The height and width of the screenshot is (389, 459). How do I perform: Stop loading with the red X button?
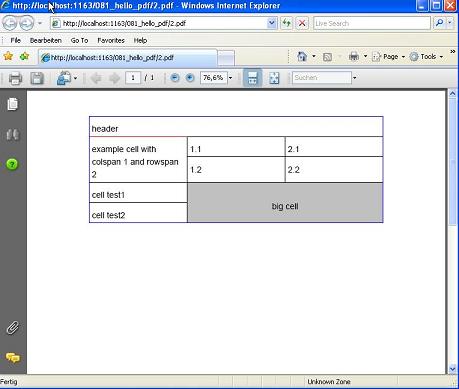pyautogui.click(x=302, y=23)
